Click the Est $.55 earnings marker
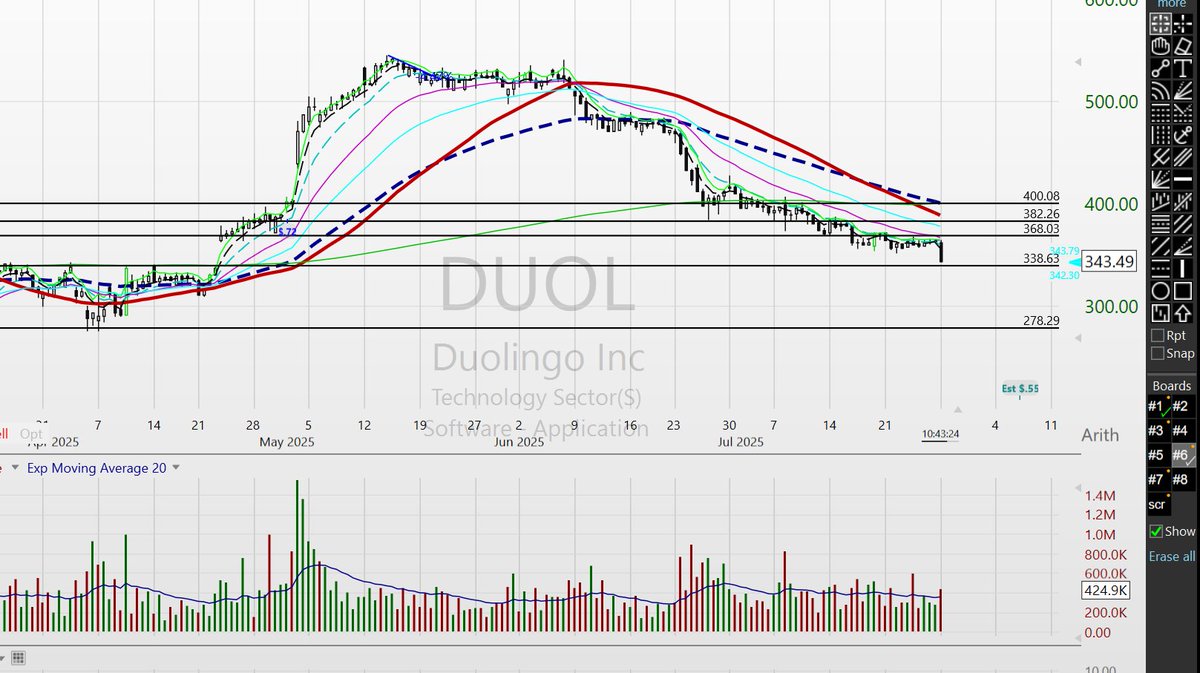This screenshot has height=673, width=1200. click(x=1020, y=388)
